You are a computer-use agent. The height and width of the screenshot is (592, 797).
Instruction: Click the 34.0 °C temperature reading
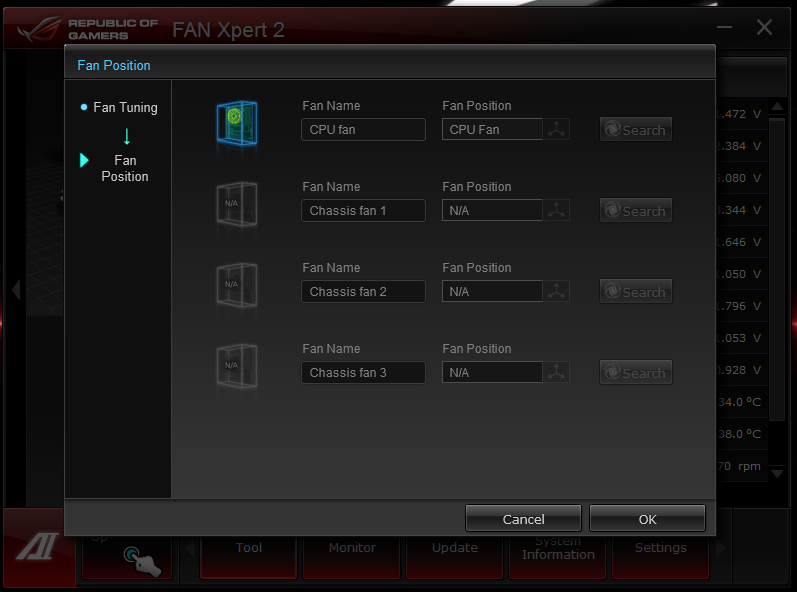(x=740, y=402)
